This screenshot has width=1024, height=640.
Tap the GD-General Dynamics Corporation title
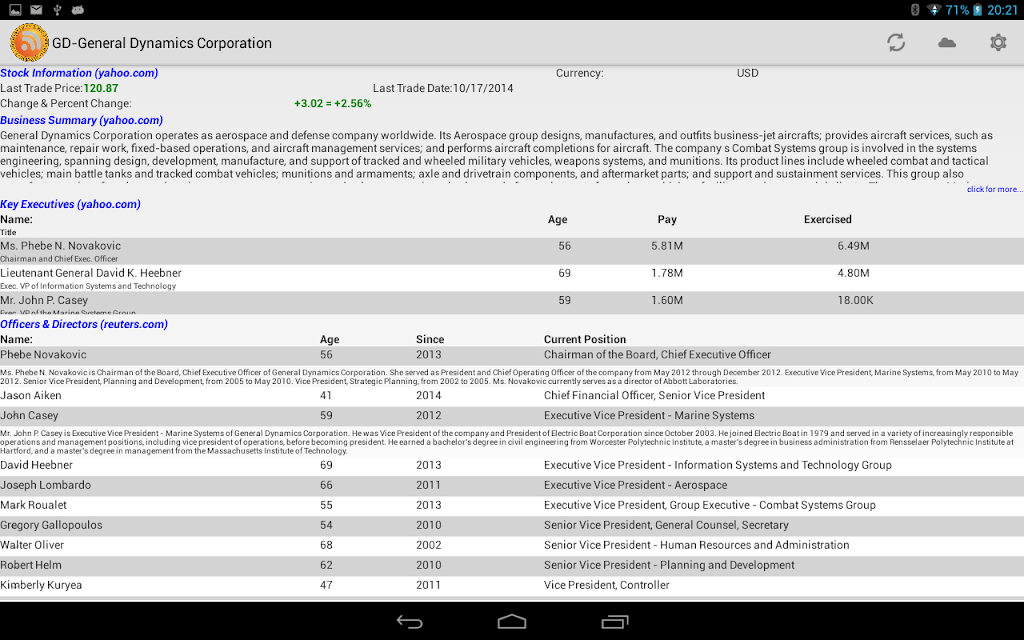[162, 43]
